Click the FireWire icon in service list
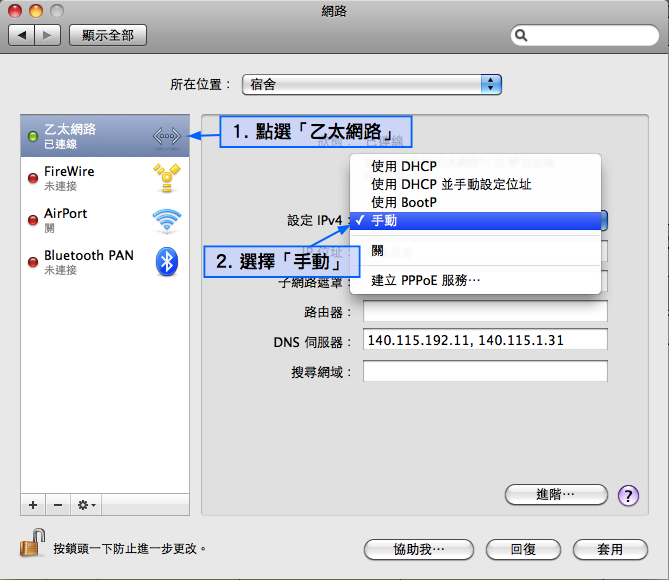669x580 pixels. tap(166, 178)
